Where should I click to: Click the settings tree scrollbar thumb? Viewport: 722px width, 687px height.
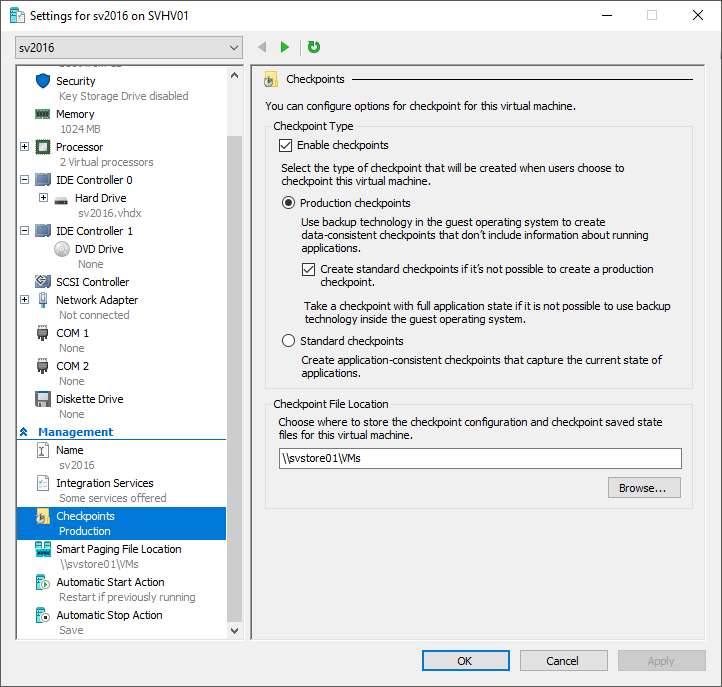(x=234, y=378)
